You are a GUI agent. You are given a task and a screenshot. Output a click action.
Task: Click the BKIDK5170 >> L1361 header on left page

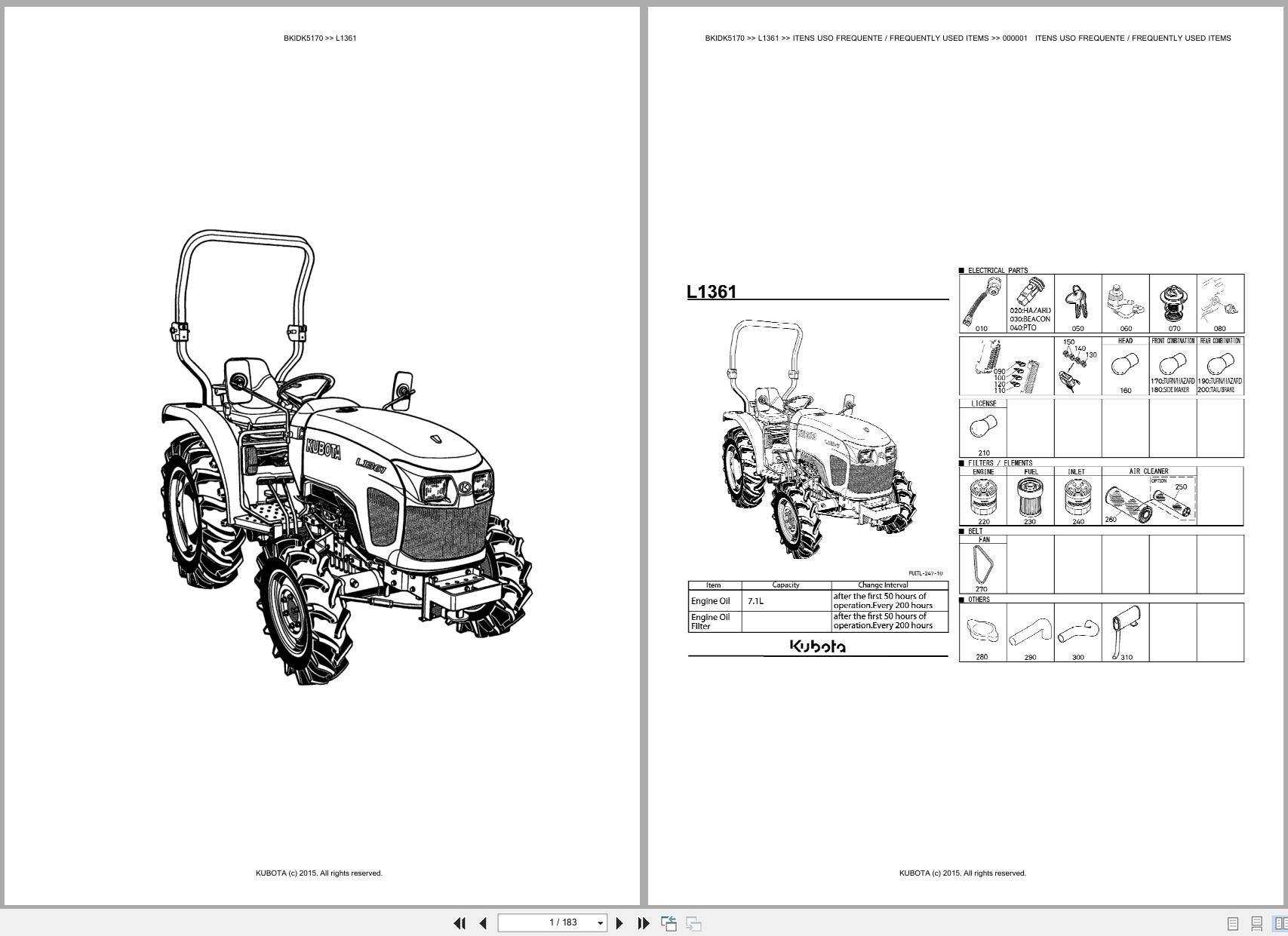(x=320, y=38)
